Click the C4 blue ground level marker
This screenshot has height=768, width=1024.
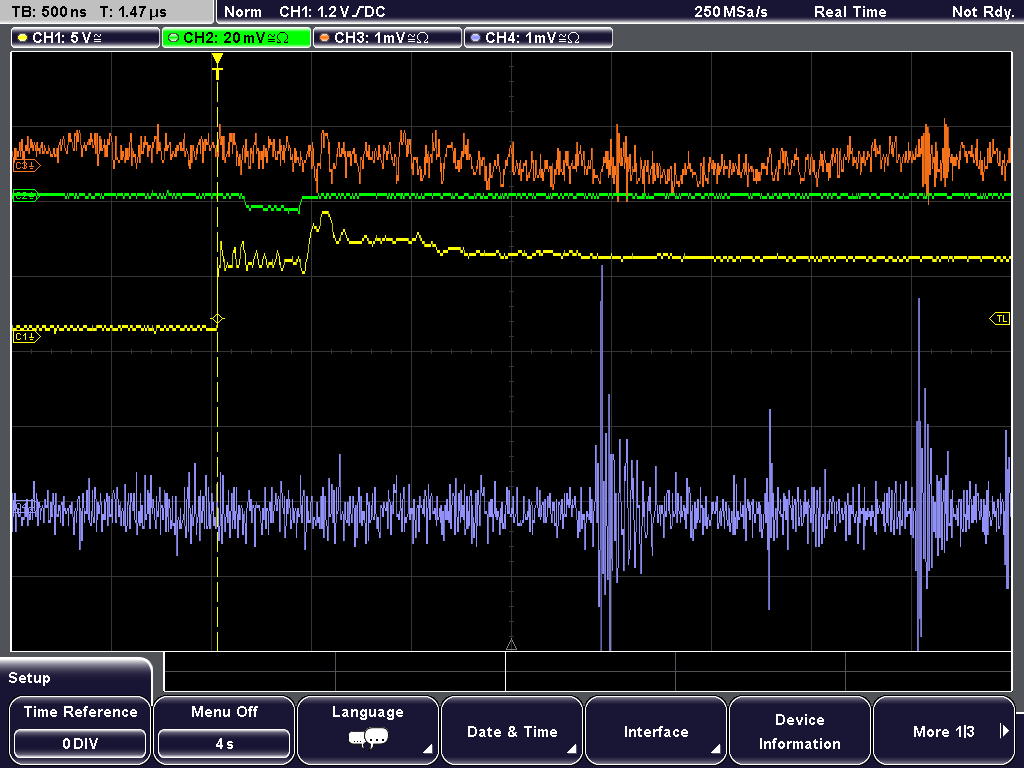25,507
